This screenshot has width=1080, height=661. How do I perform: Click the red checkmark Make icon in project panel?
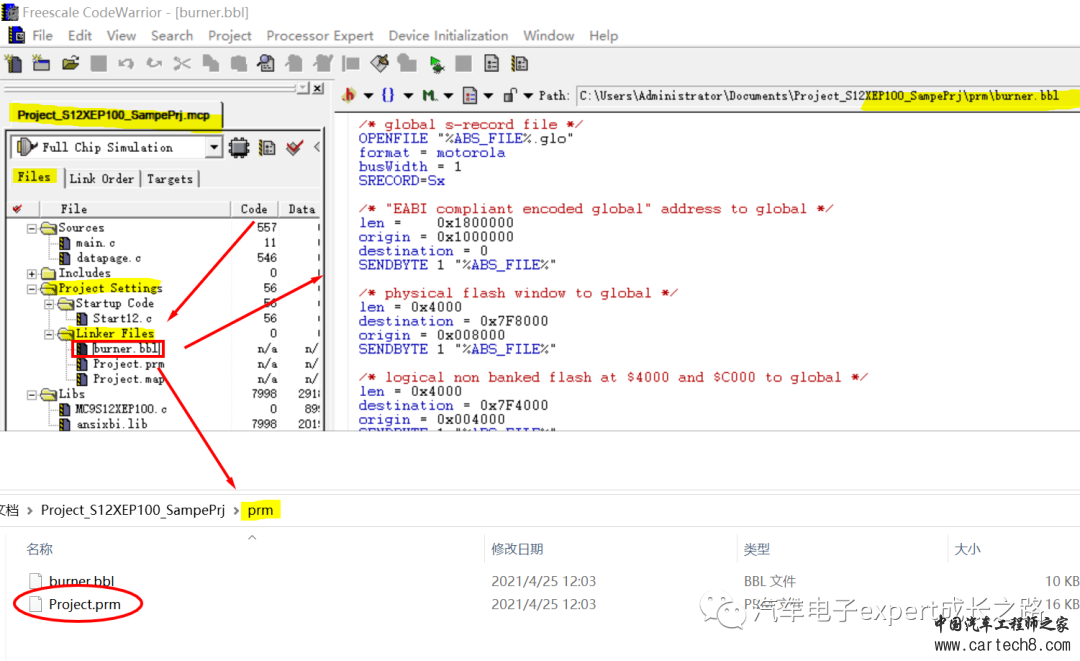point(295,147)
